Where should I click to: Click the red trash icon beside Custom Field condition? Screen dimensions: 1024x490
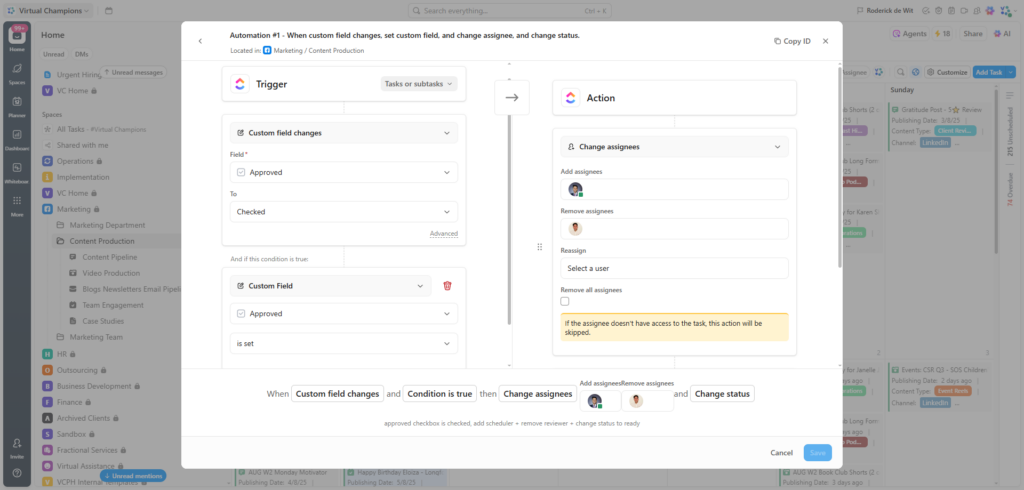[x=447, y=286]
